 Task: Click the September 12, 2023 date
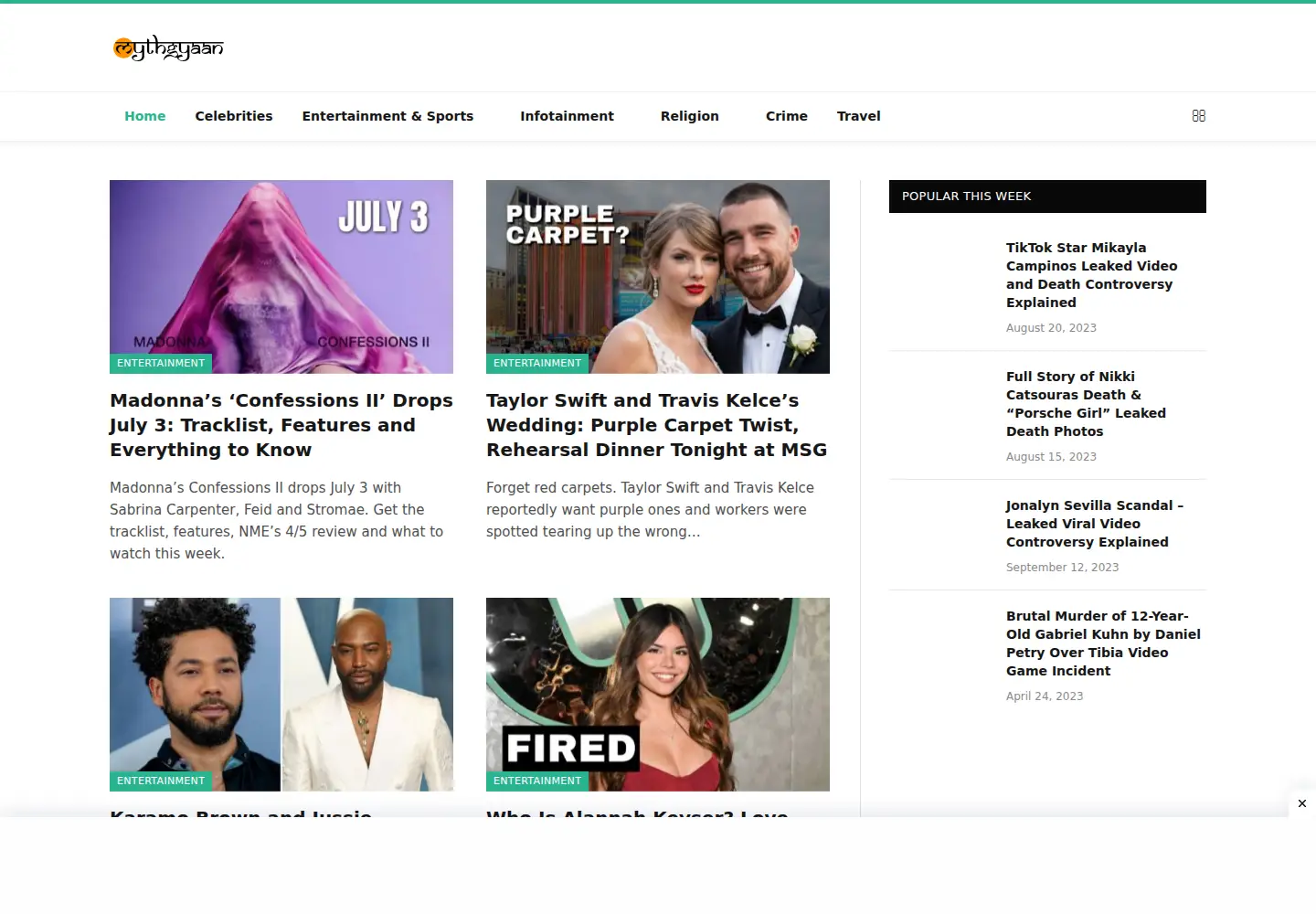tap(1063, 568)
